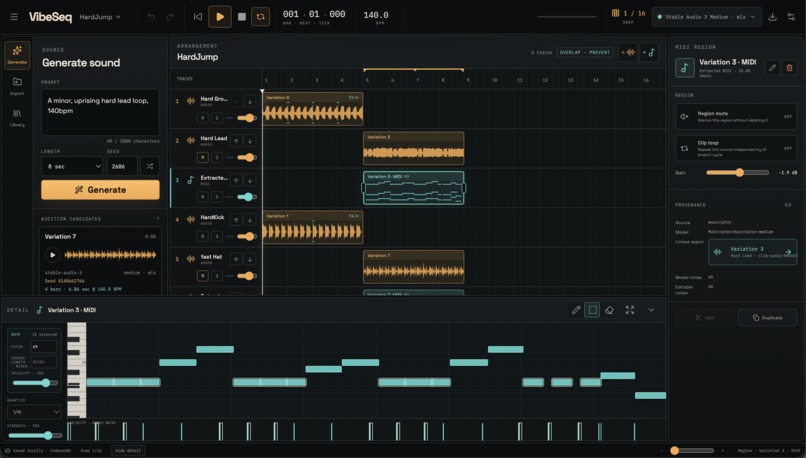
Task: Stop playback with the stop button
Action: (242, 17)
